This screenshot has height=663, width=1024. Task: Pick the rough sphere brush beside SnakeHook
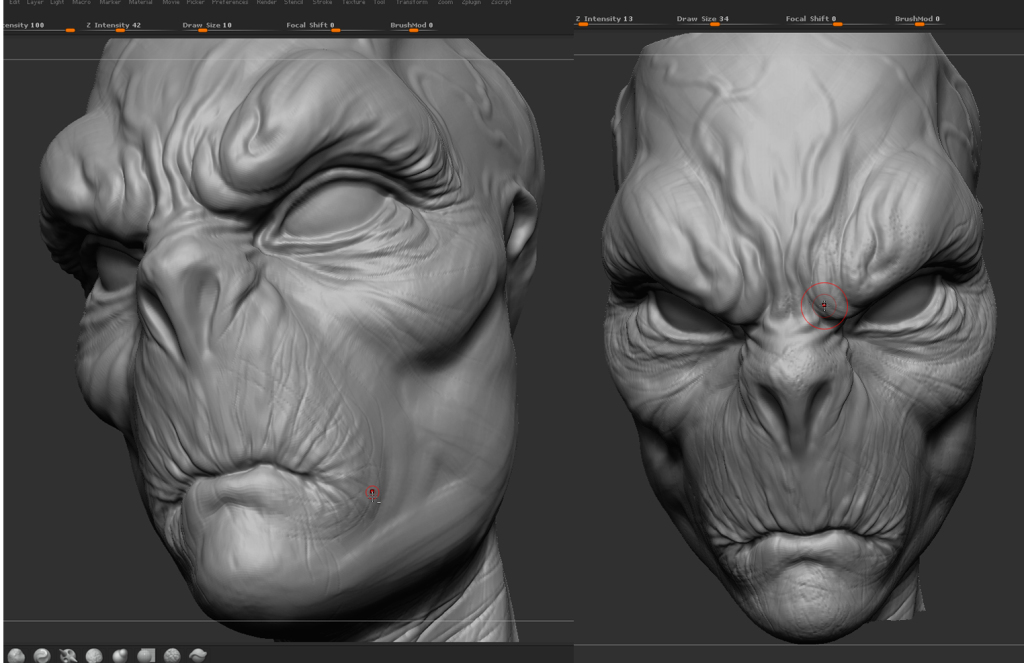pyautogui.click(x=94, y=655)
